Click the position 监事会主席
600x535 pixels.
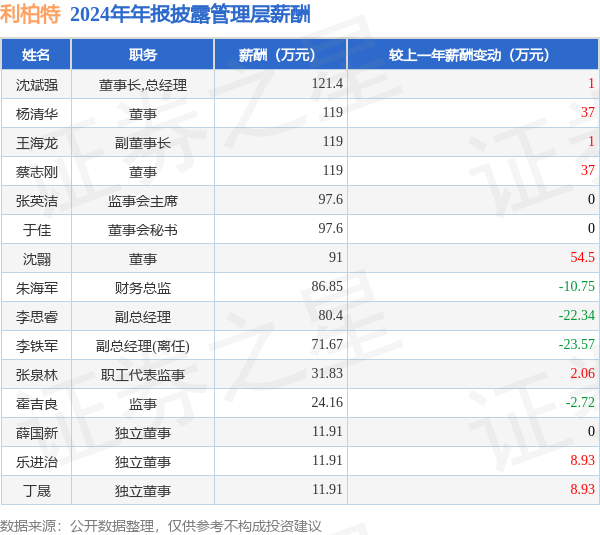(143, 201)
